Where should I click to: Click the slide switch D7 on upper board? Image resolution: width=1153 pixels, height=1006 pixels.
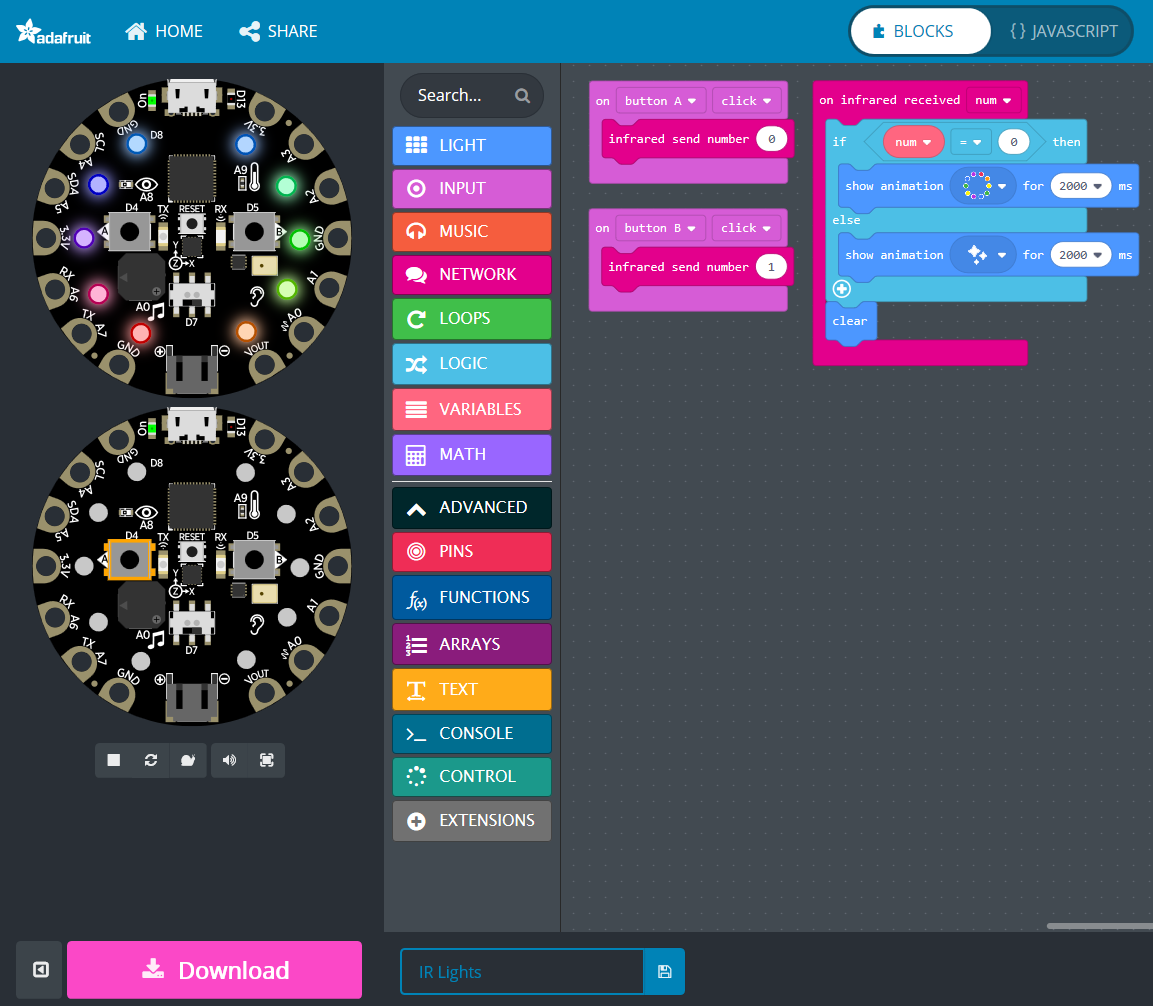[x=192, y=293]
